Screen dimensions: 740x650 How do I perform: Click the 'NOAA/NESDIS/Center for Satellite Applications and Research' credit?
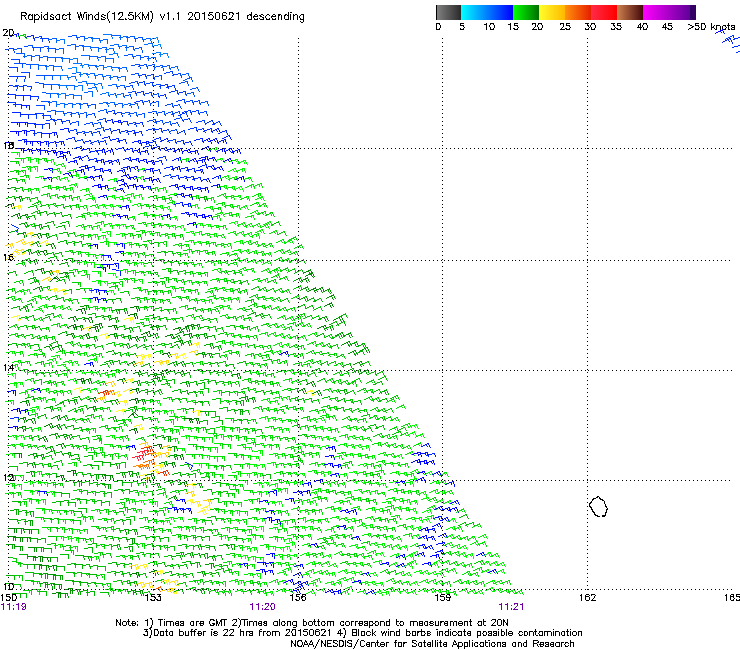pyautogui.click(x=432, y=644)
